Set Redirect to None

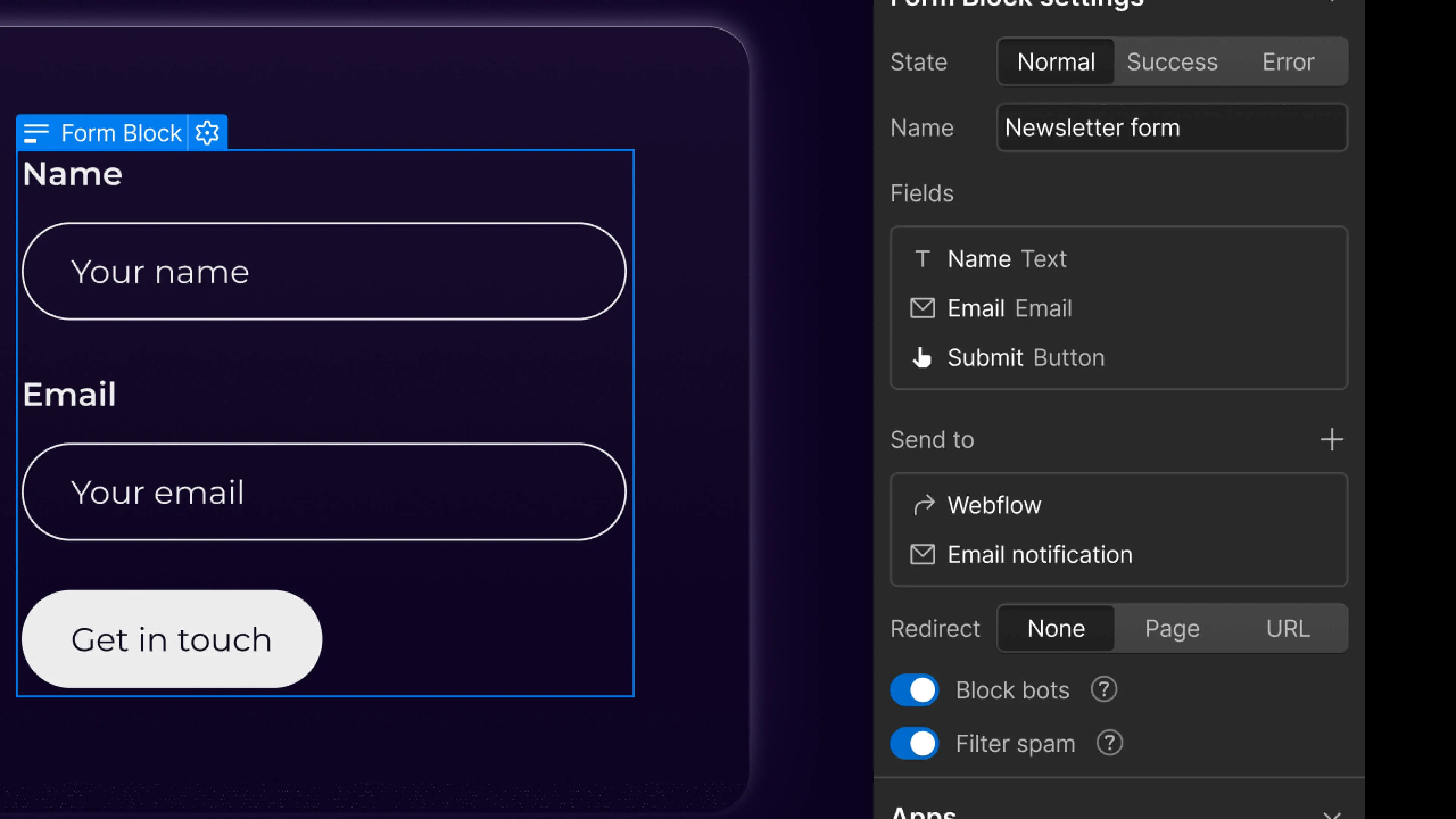click(1056, 629)
